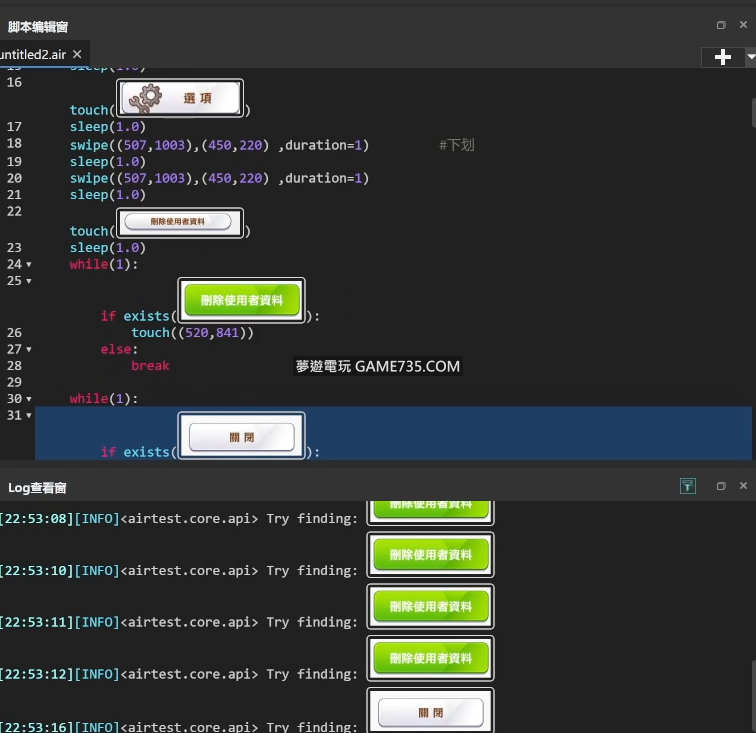
Task: Fold the else block at line 27
Action: (28, 349)
